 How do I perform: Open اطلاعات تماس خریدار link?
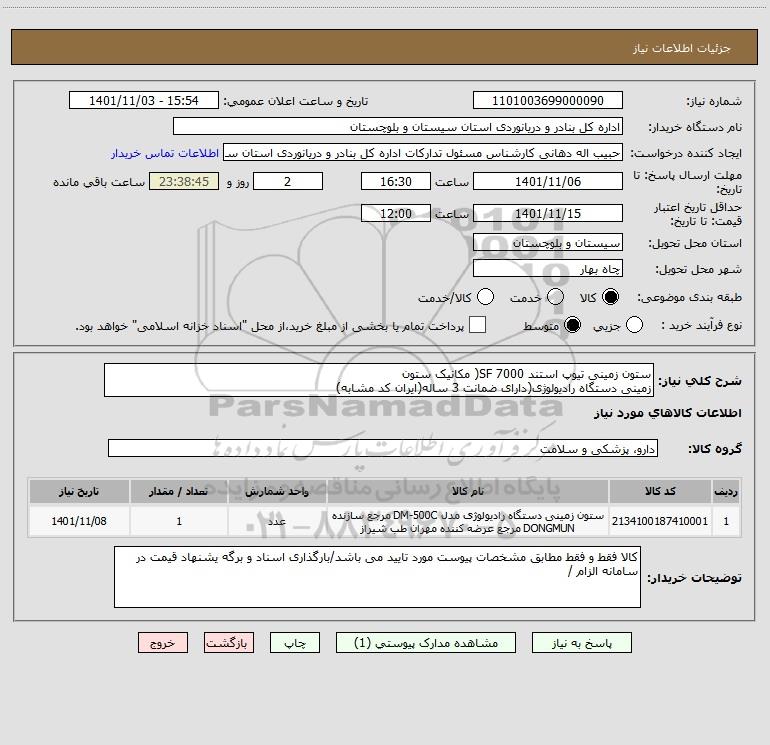(x=165, y=153)
